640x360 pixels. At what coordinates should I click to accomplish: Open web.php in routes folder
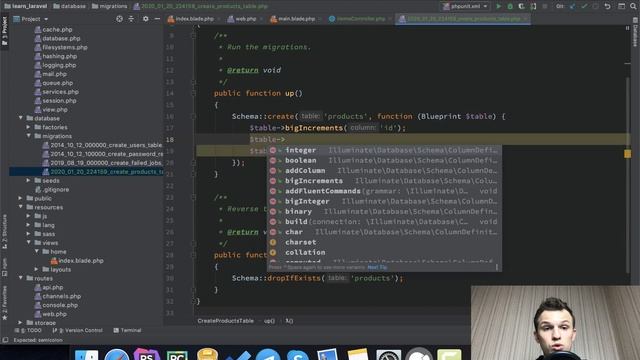[x=54, y=314]
